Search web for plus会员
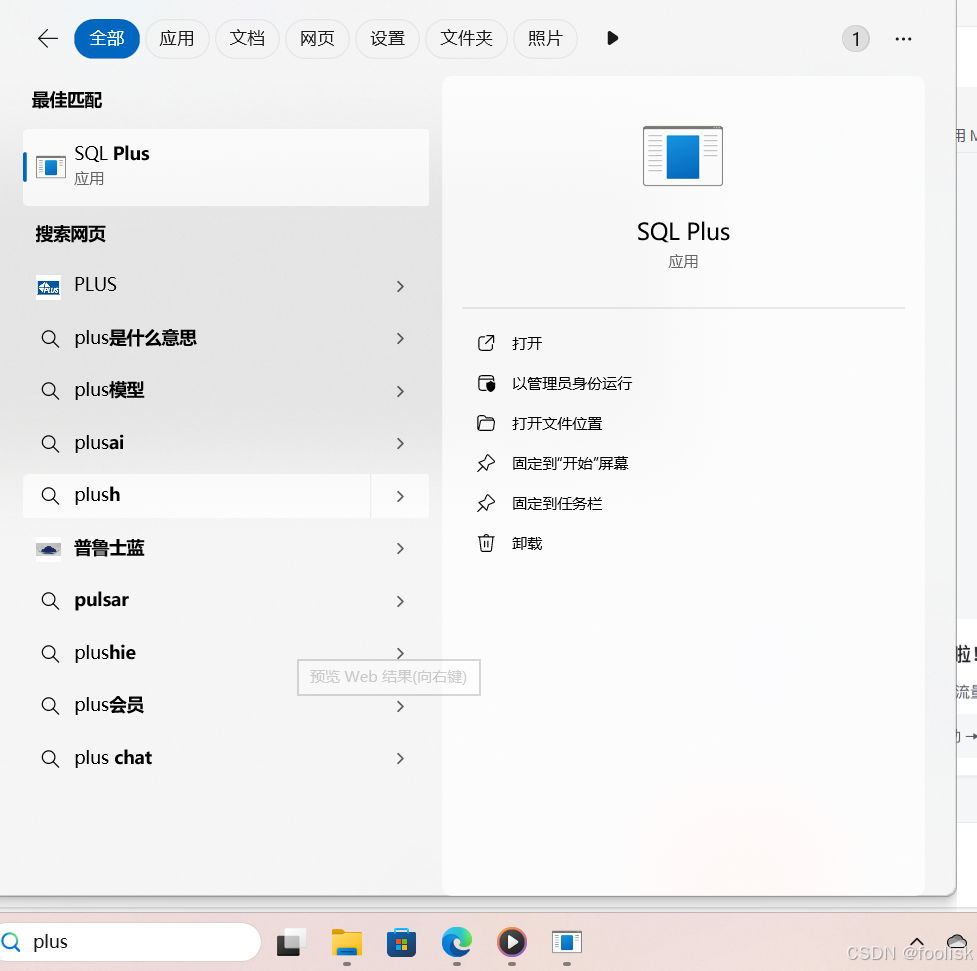This screenshot has height=971, width=977. [226, 706]
